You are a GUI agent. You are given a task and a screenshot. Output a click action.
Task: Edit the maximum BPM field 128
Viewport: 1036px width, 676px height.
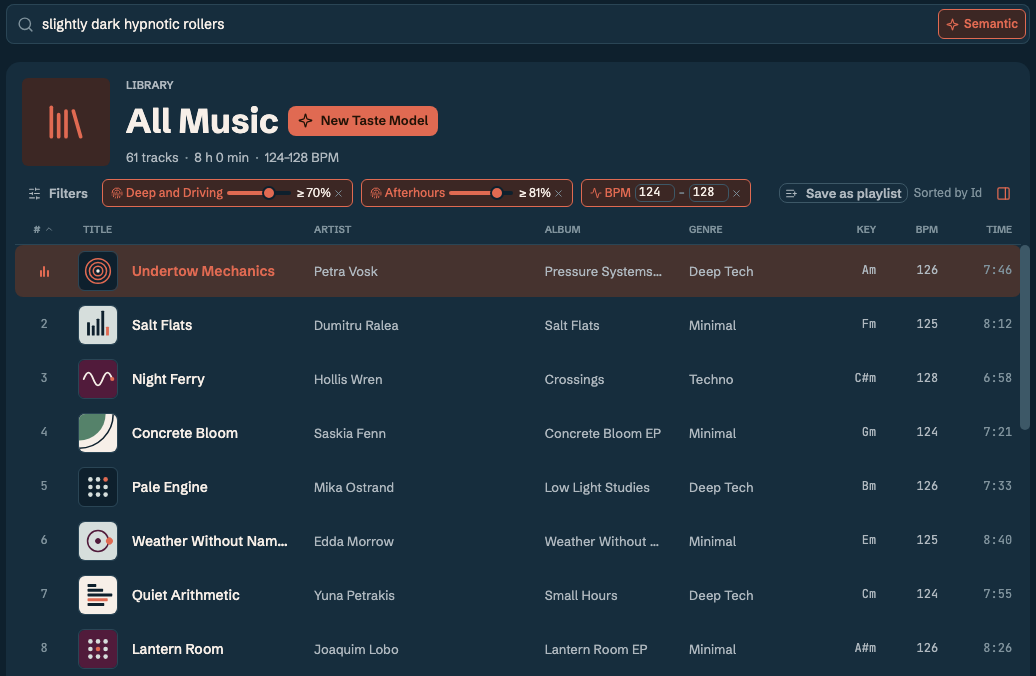click(x=708, y=192)
